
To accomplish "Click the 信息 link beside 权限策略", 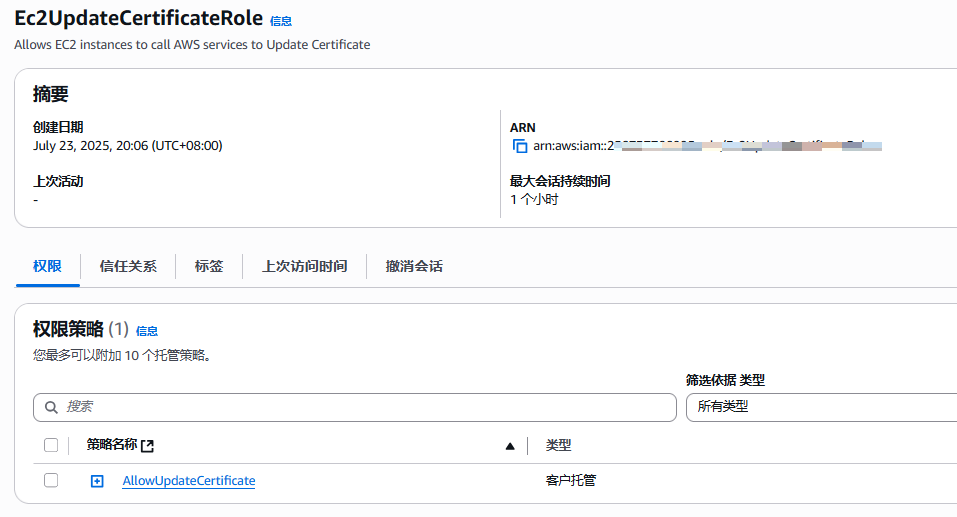I will (x=146, y=331).
